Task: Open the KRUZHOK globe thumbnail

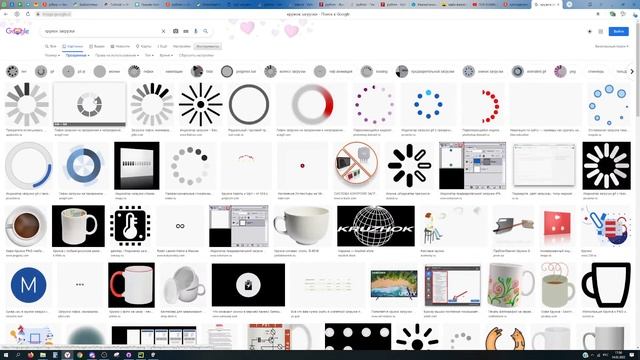Action: [x=376, y=226]
